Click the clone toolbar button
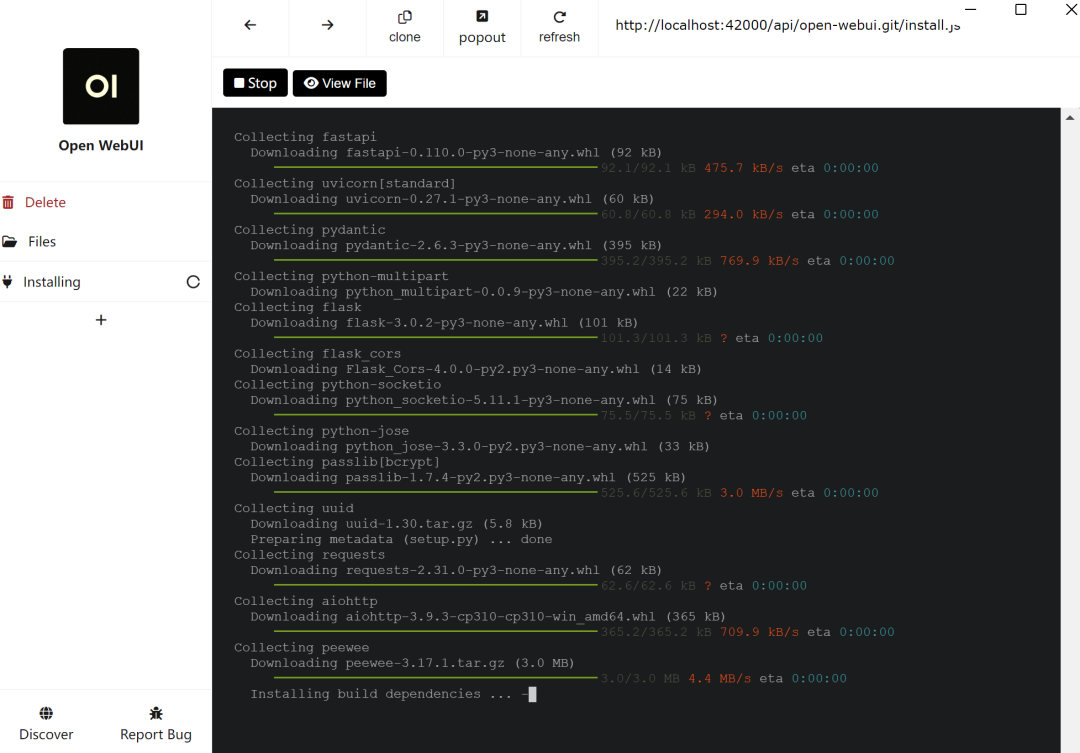 point(404,27)
